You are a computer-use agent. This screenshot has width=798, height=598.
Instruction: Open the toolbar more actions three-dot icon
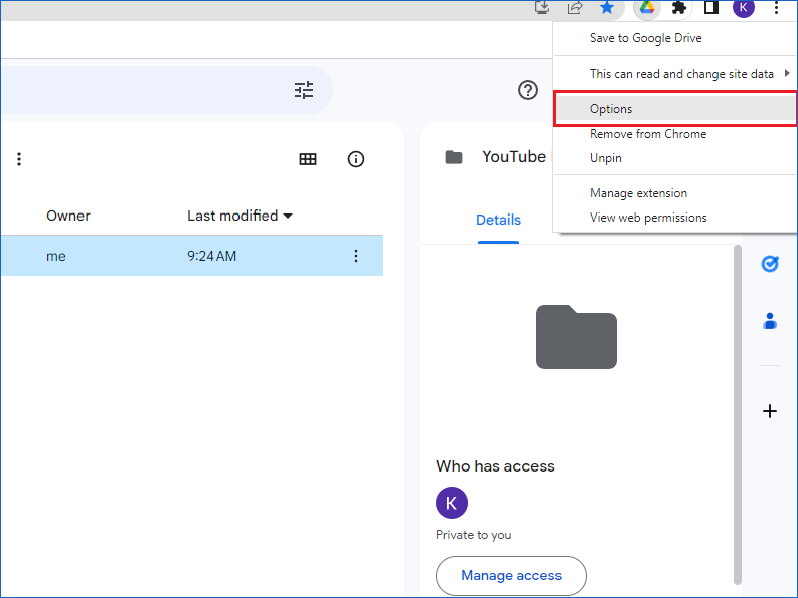tap(19, 159)
